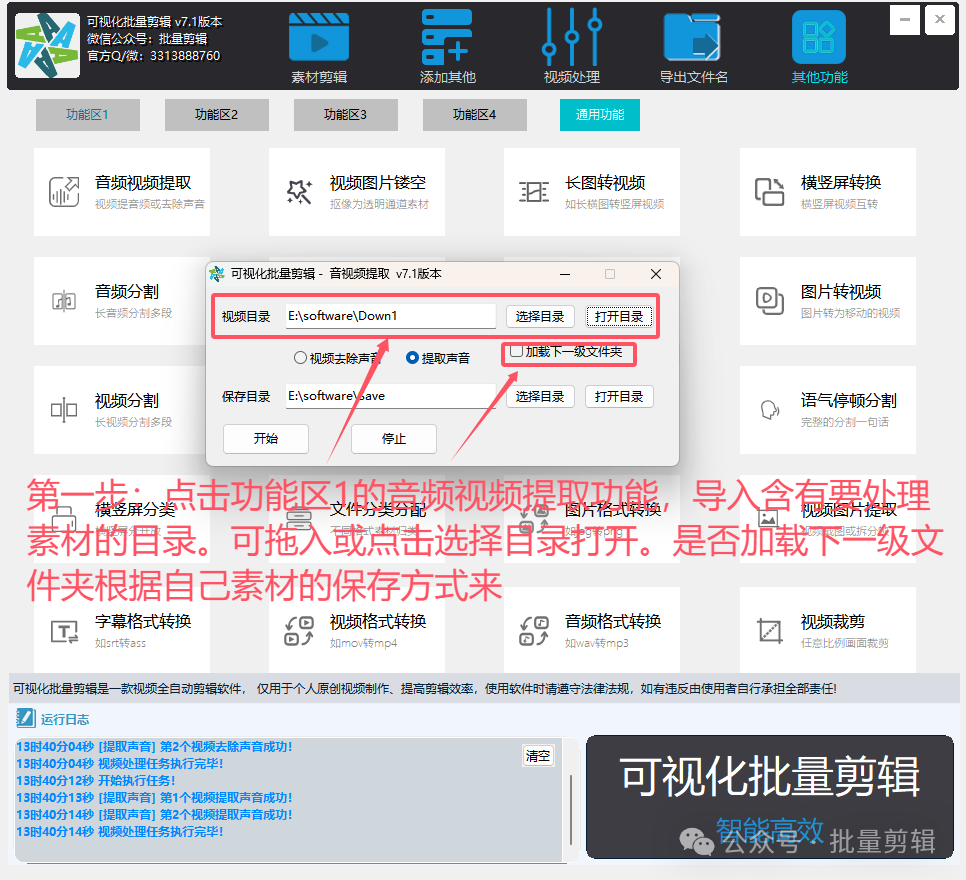Switch to the 功能区3 tab

345,115
